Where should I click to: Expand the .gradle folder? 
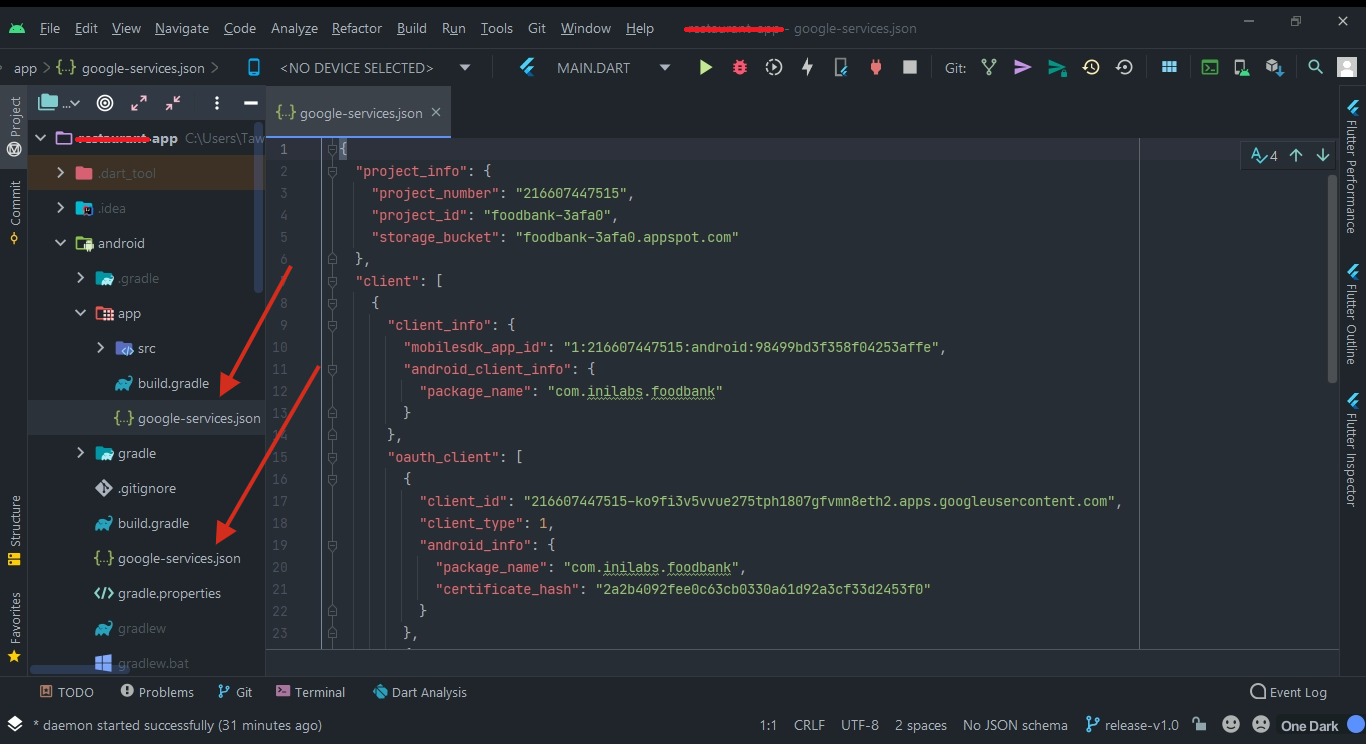tap(81, 278)
